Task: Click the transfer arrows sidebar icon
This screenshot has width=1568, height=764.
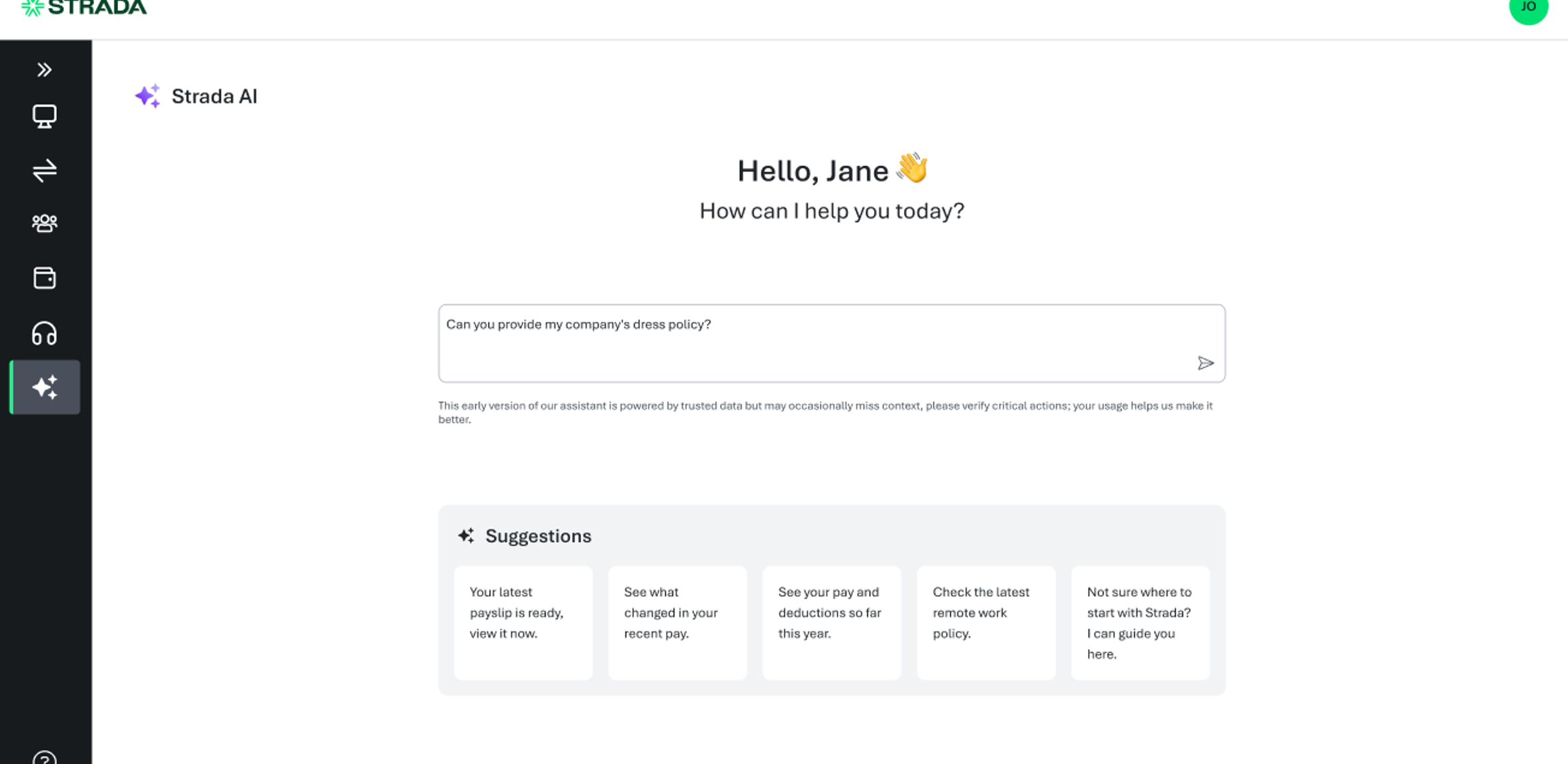Action: 44,171
